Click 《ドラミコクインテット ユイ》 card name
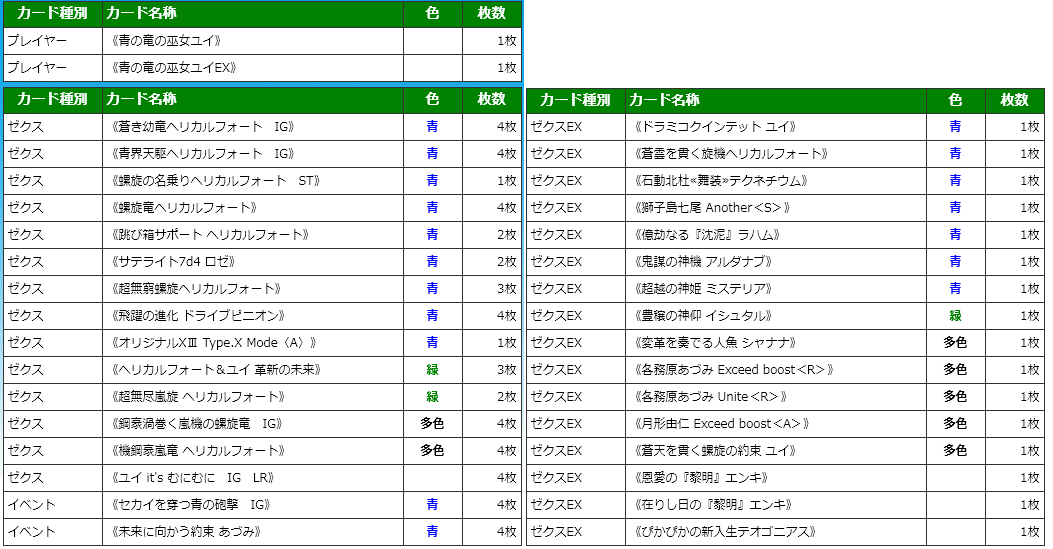The height and width of the screenshot is (549, 1053). coord(716,127)
